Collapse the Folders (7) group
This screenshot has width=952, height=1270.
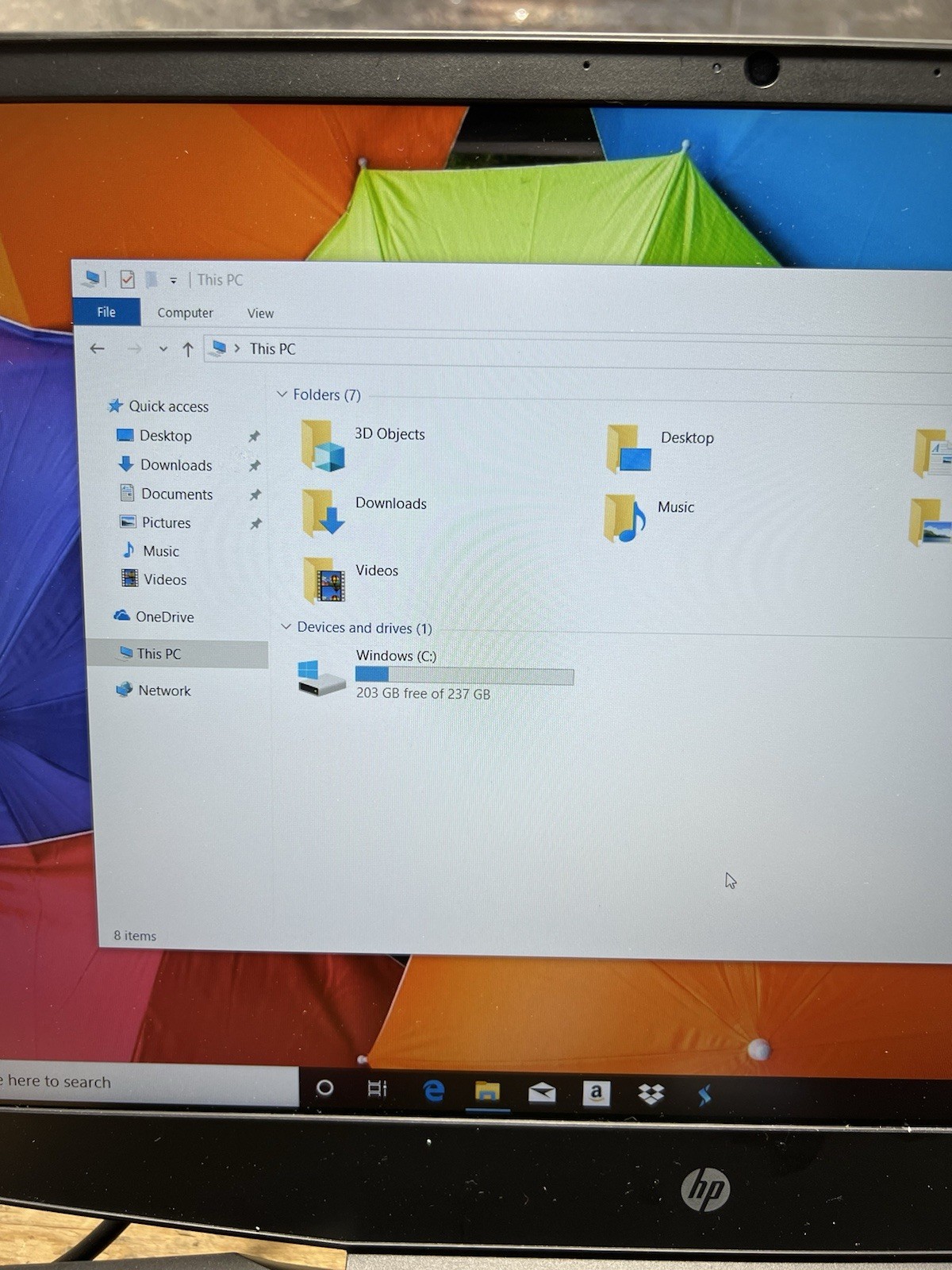[x=282, y=394]
